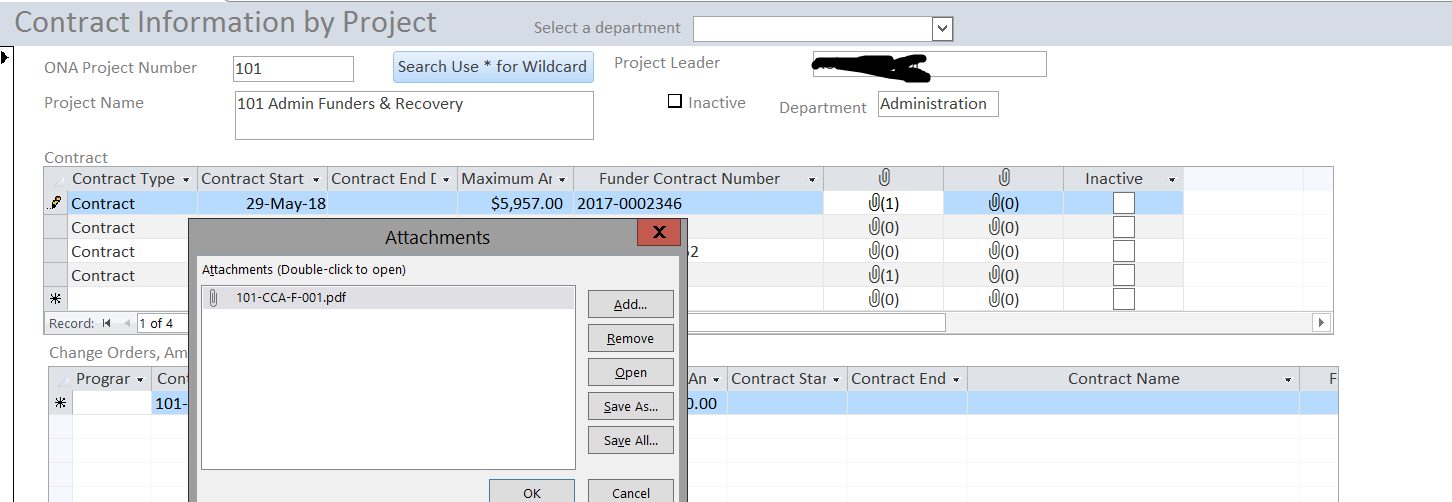The width and height of the screenshot is (1452, 502).
Task: Open the Contract Name column filter arrow
Action: coord(1288,380)
